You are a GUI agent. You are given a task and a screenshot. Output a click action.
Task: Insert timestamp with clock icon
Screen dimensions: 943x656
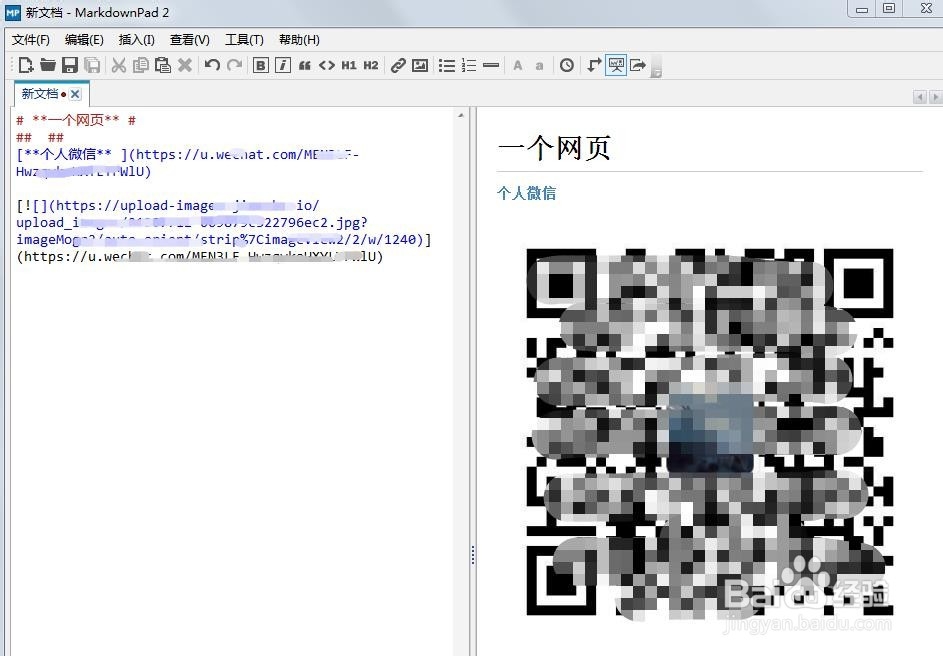click(567, 65)
